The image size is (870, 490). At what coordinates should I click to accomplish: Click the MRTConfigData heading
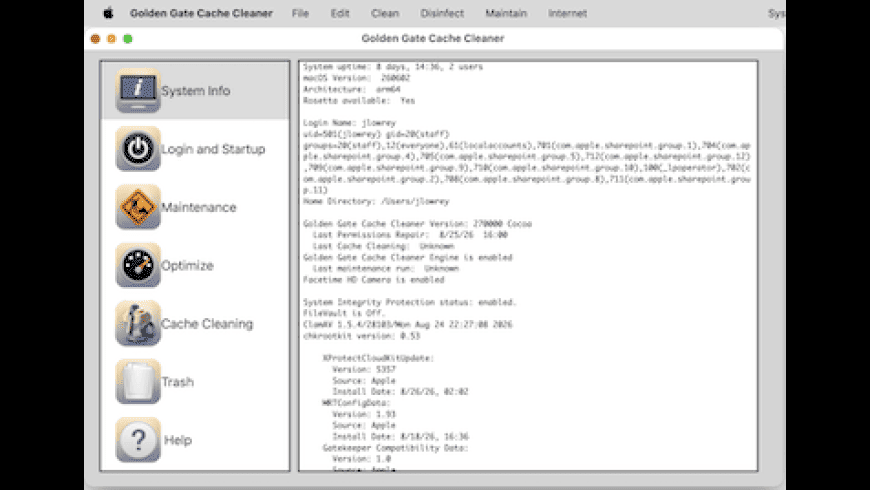(356, 403)
